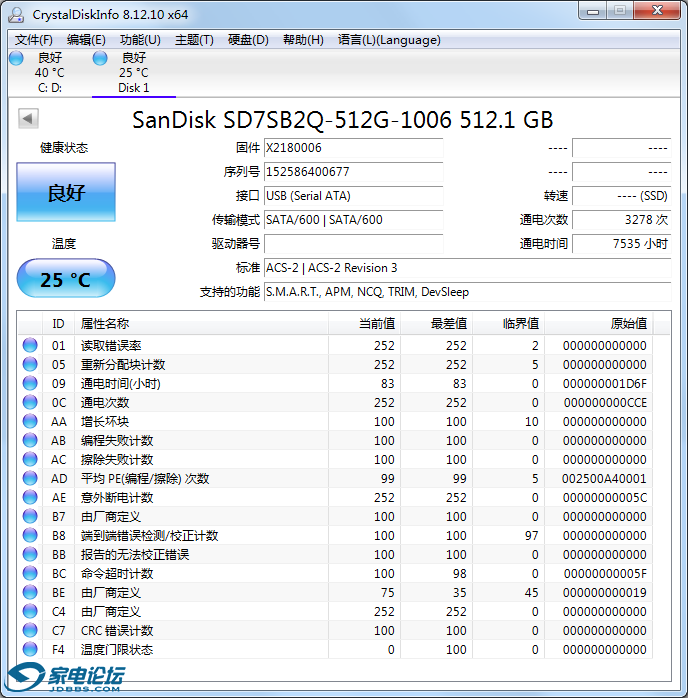Click the serial number field 152586400677
Viewport: 688px width, 698px height.
(x=353, y=172)
